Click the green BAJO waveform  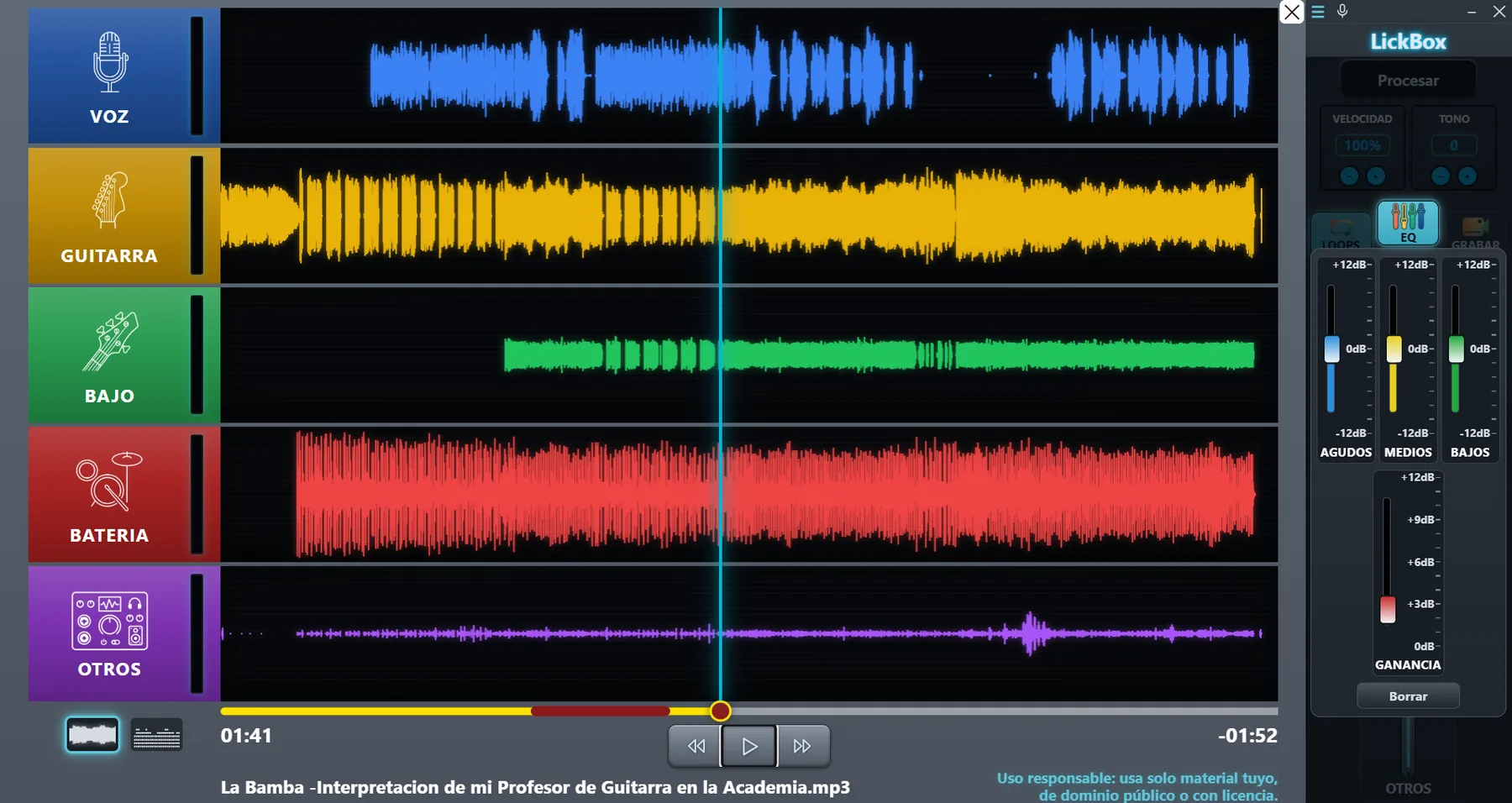[879, 354]
